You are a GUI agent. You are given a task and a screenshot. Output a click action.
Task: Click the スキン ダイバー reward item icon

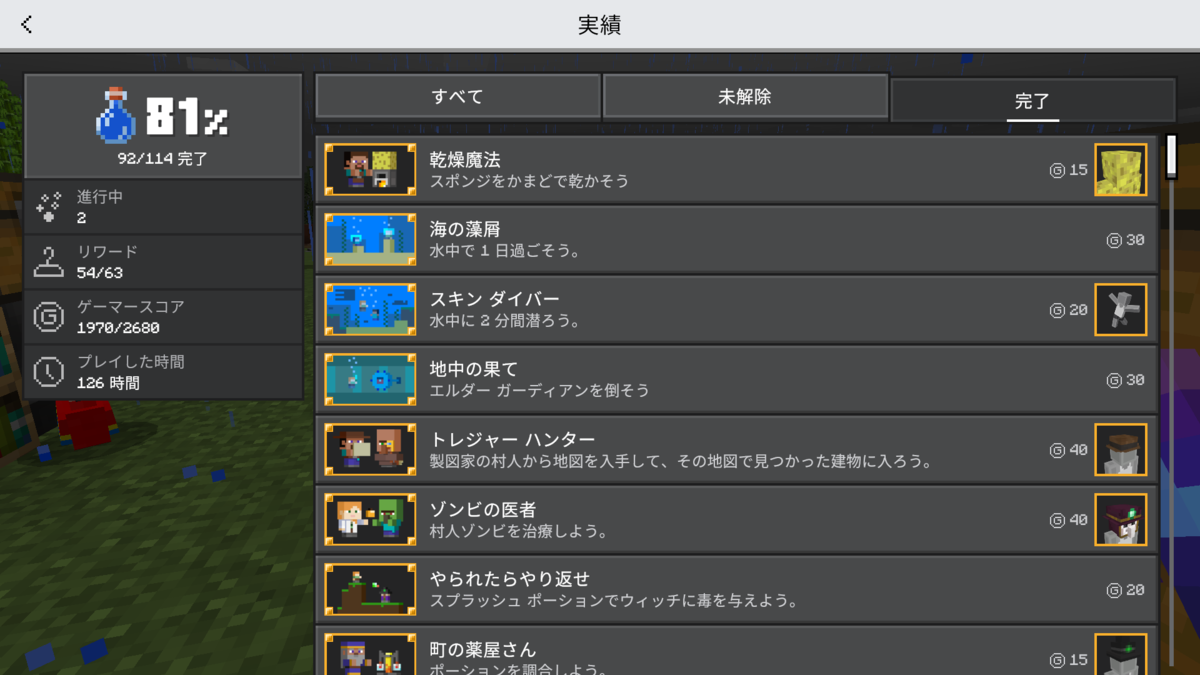coord(1121,310)
